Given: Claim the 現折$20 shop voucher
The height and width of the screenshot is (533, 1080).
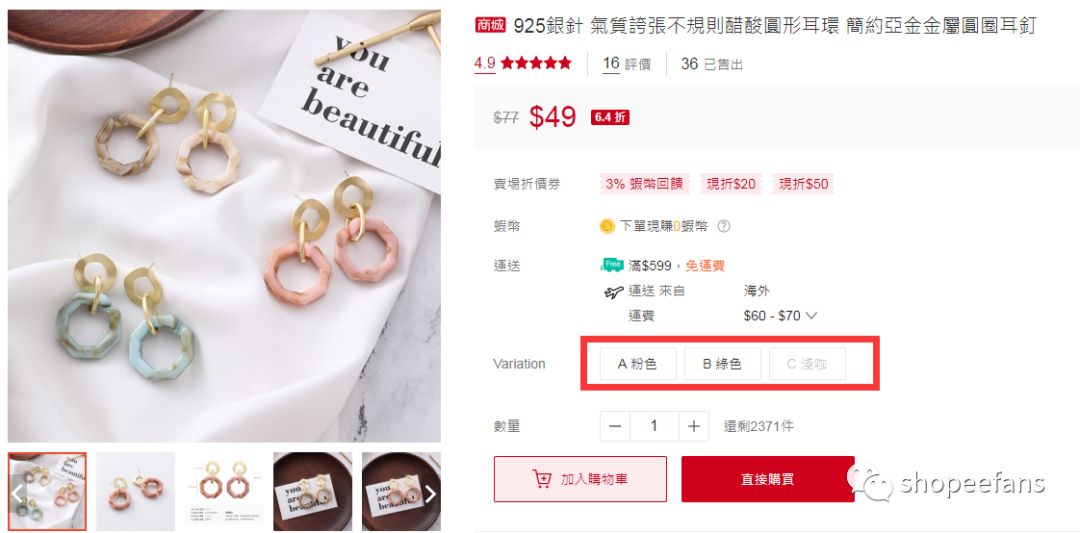Looking at the screenshot, I should coord(731,184).
